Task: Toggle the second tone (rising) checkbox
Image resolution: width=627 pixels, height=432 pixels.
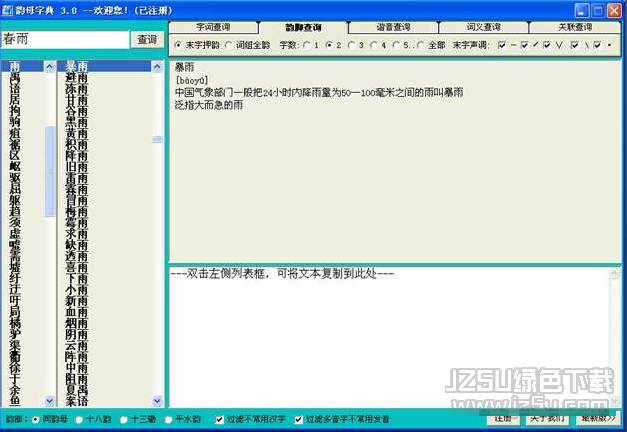Action: [525, 45]
